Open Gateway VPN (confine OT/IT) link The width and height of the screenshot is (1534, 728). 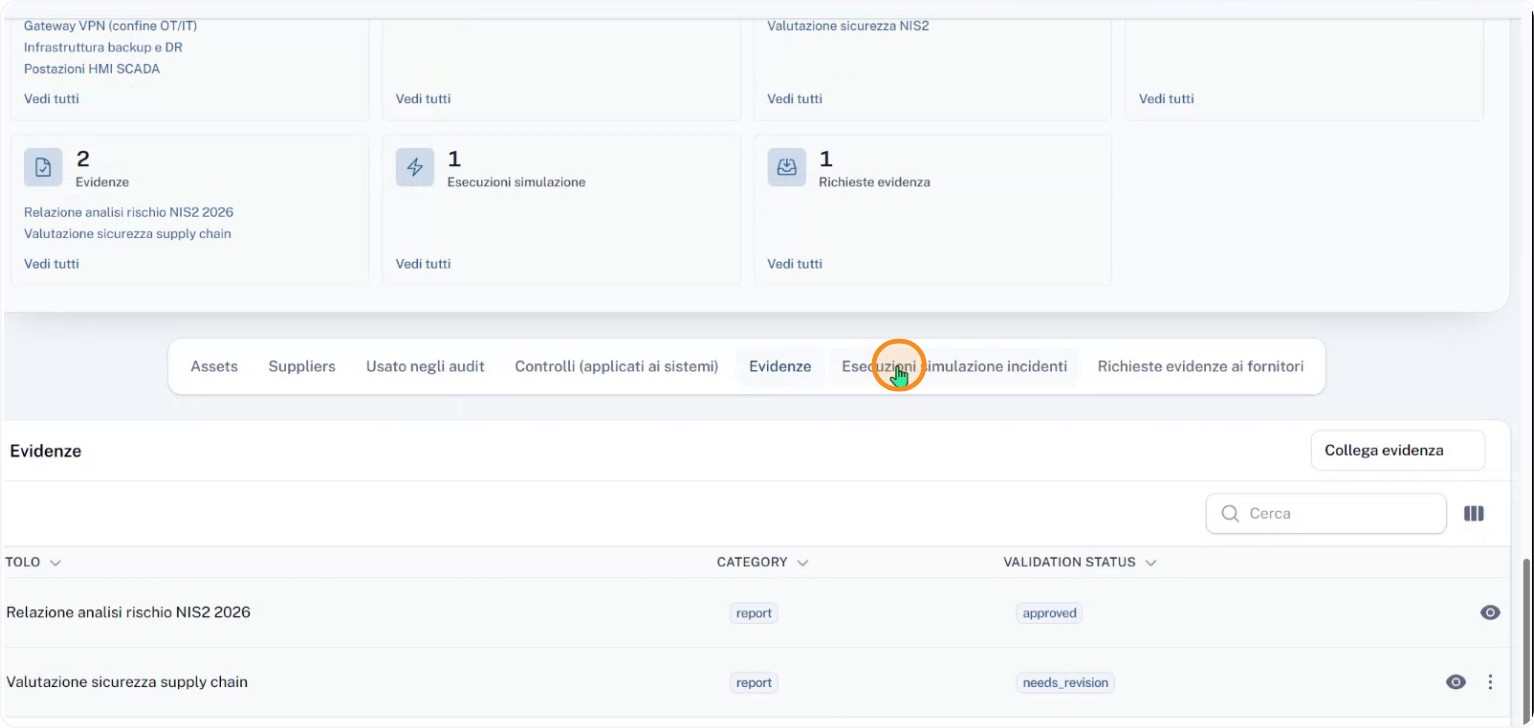point(110,26)
